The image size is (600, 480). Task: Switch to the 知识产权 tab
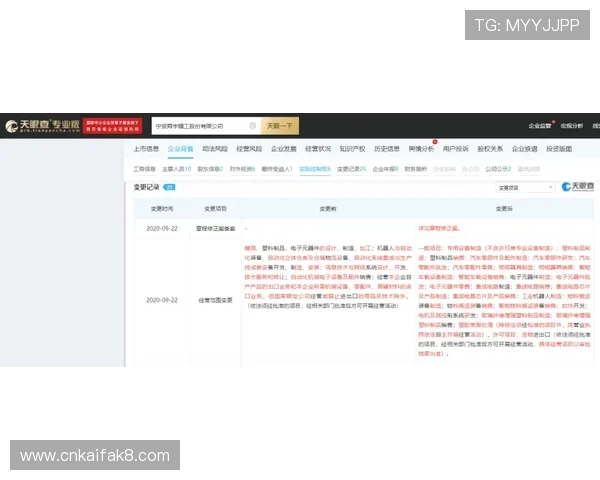(352, 149)
